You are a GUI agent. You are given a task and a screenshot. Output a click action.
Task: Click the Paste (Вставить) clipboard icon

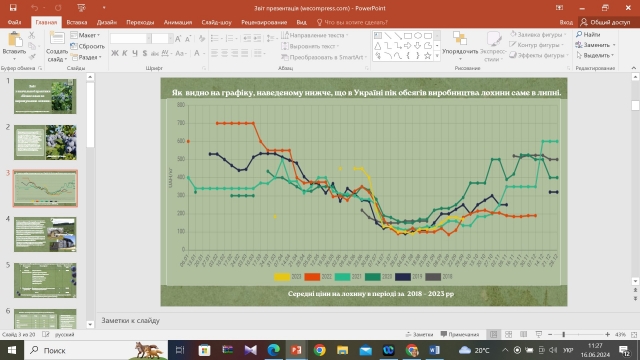(14, 40)
